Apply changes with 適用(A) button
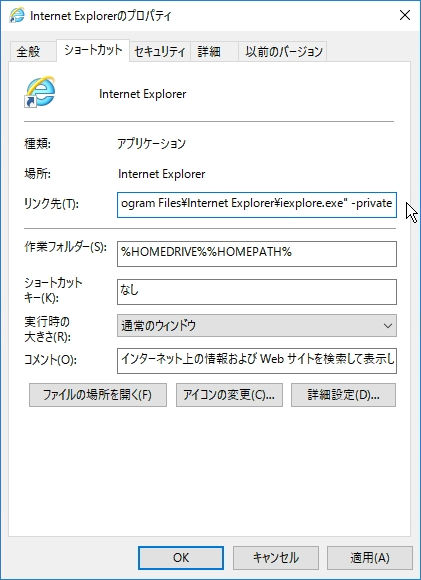 [x=370, y=558]
